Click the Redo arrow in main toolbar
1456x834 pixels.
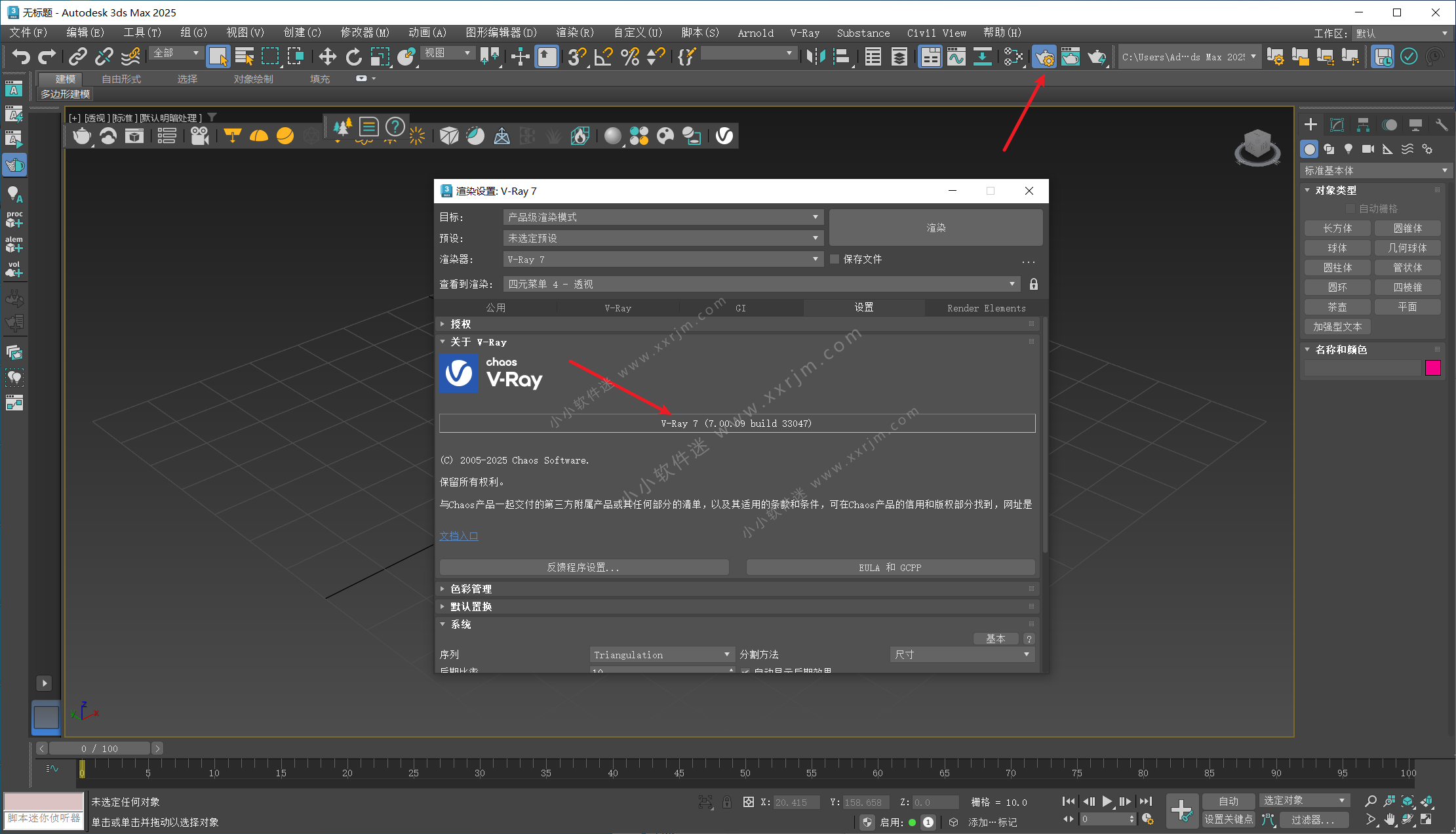[x=47, y=57]
